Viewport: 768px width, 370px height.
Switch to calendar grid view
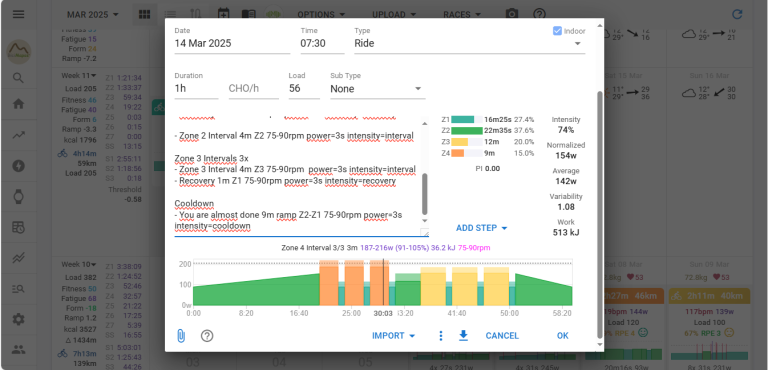[x=144, y=14]
